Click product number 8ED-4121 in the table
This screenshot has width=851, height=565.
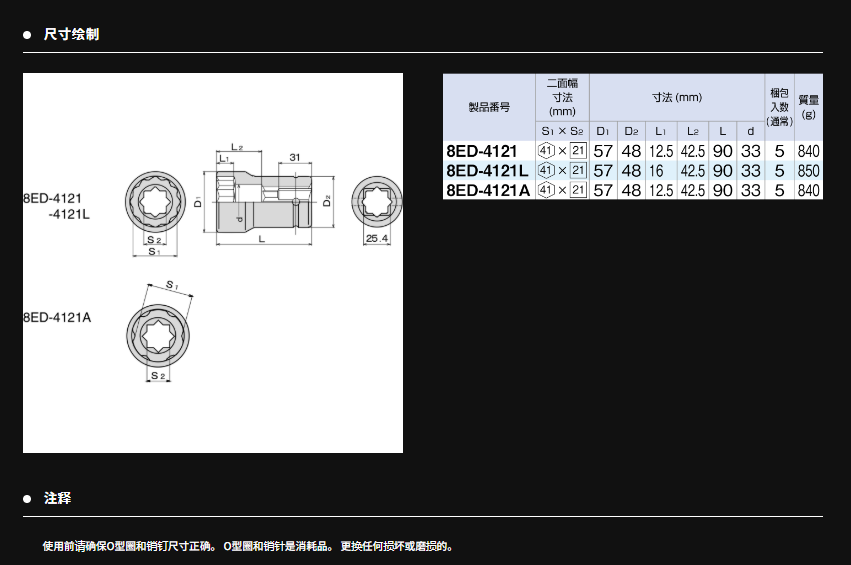(482, 151)
